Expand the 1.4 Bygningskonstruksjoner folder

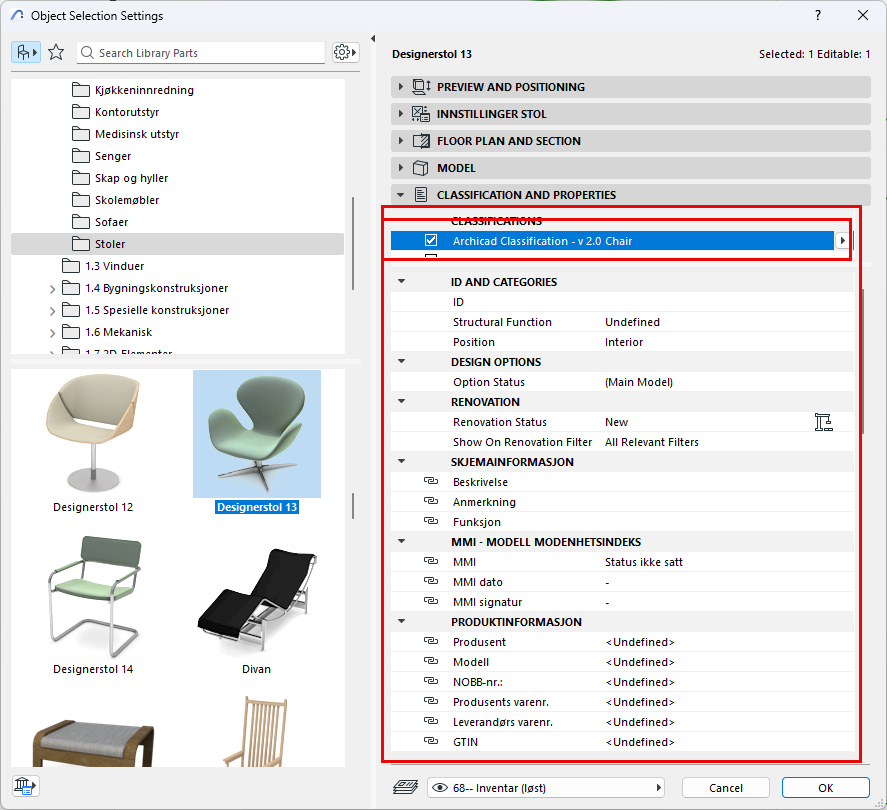tap(52, 288)
